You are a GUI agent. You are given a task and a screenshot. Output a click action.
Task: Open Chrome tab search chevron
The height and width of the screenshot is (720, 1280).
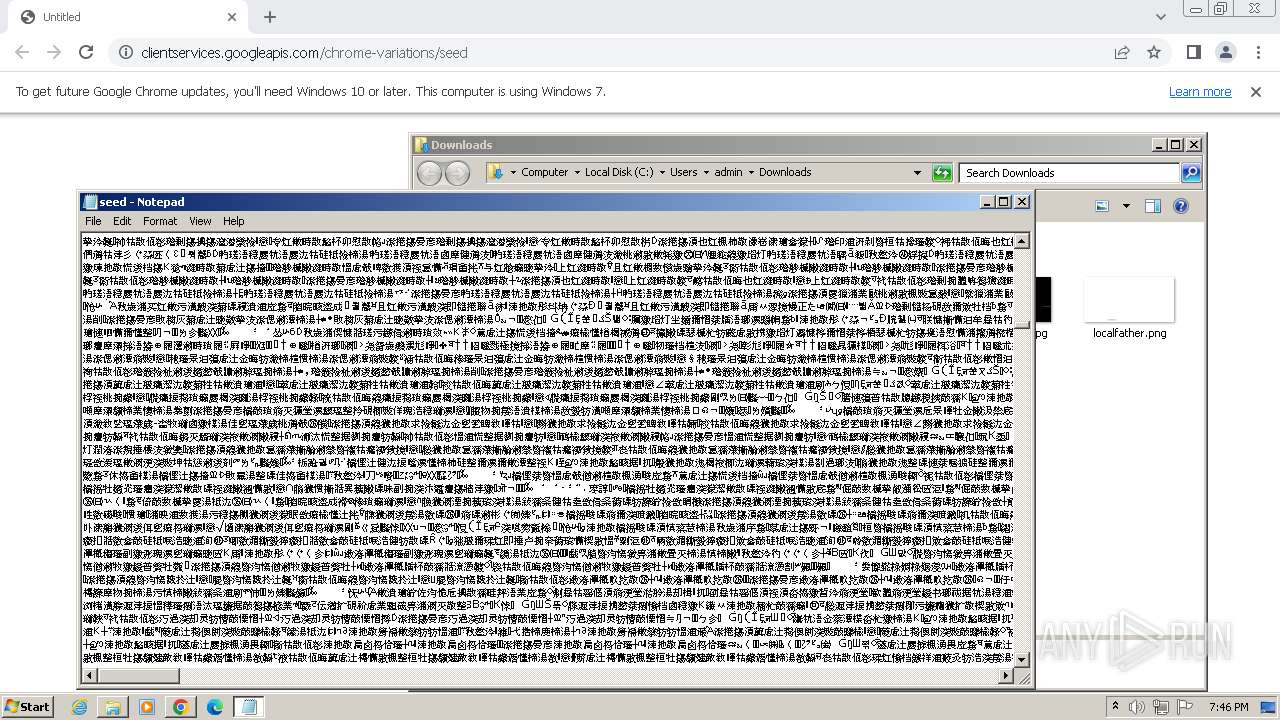coord(1160,17)
